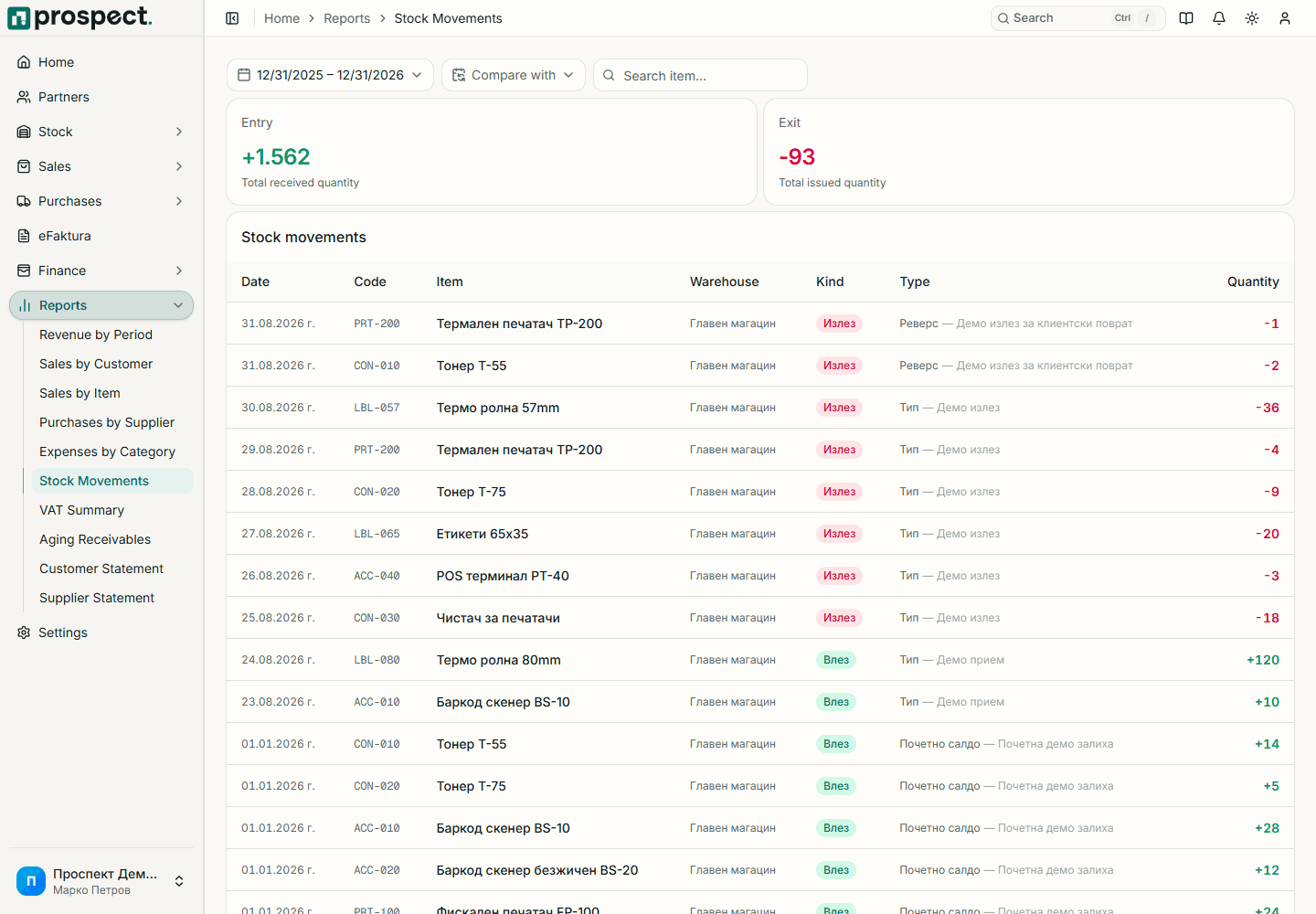Go to Reports breadcrumb link

point(346,18)
